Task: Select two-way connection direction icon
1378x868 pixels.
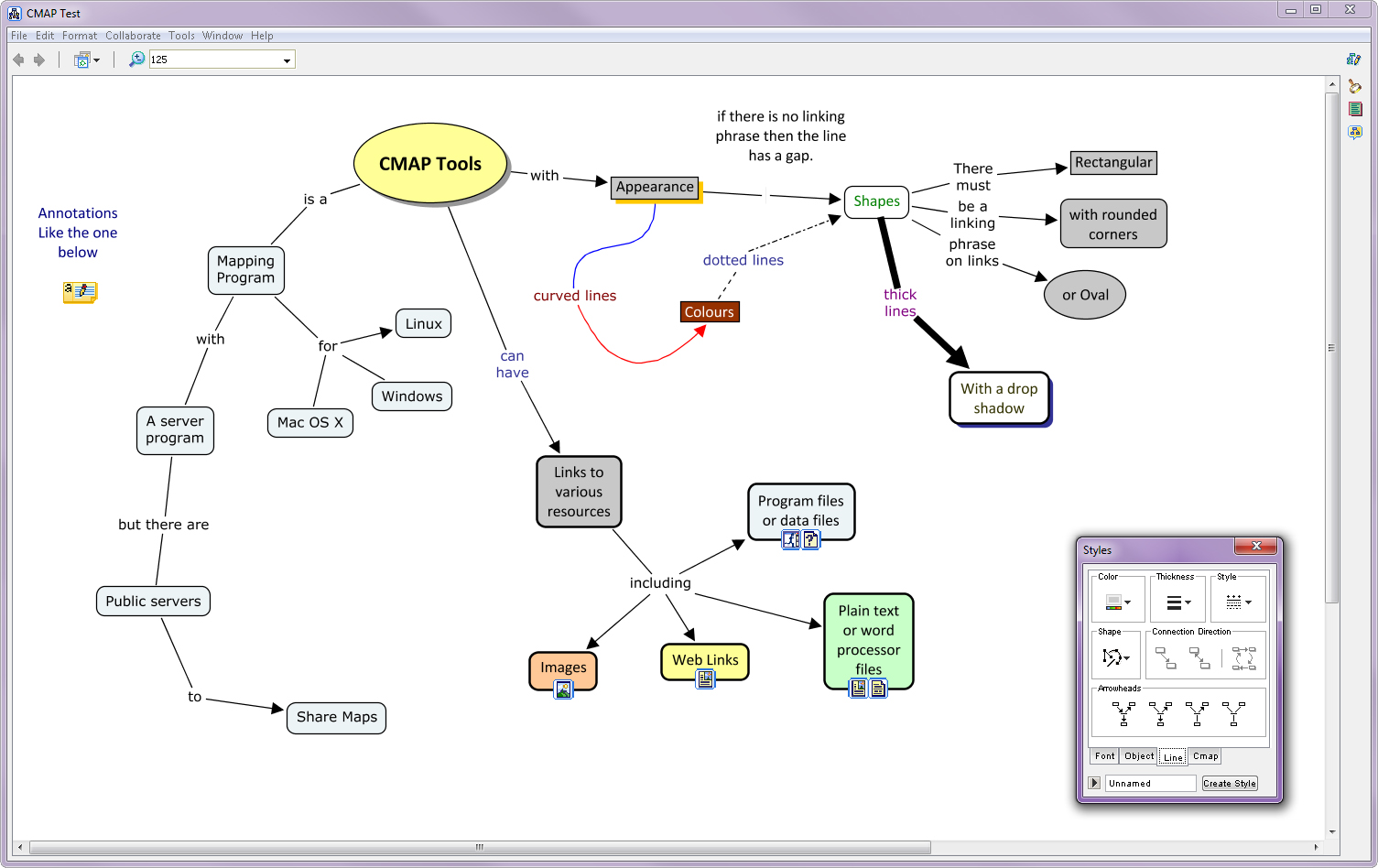Action: pyautogui.click(x=1199, y=657)
